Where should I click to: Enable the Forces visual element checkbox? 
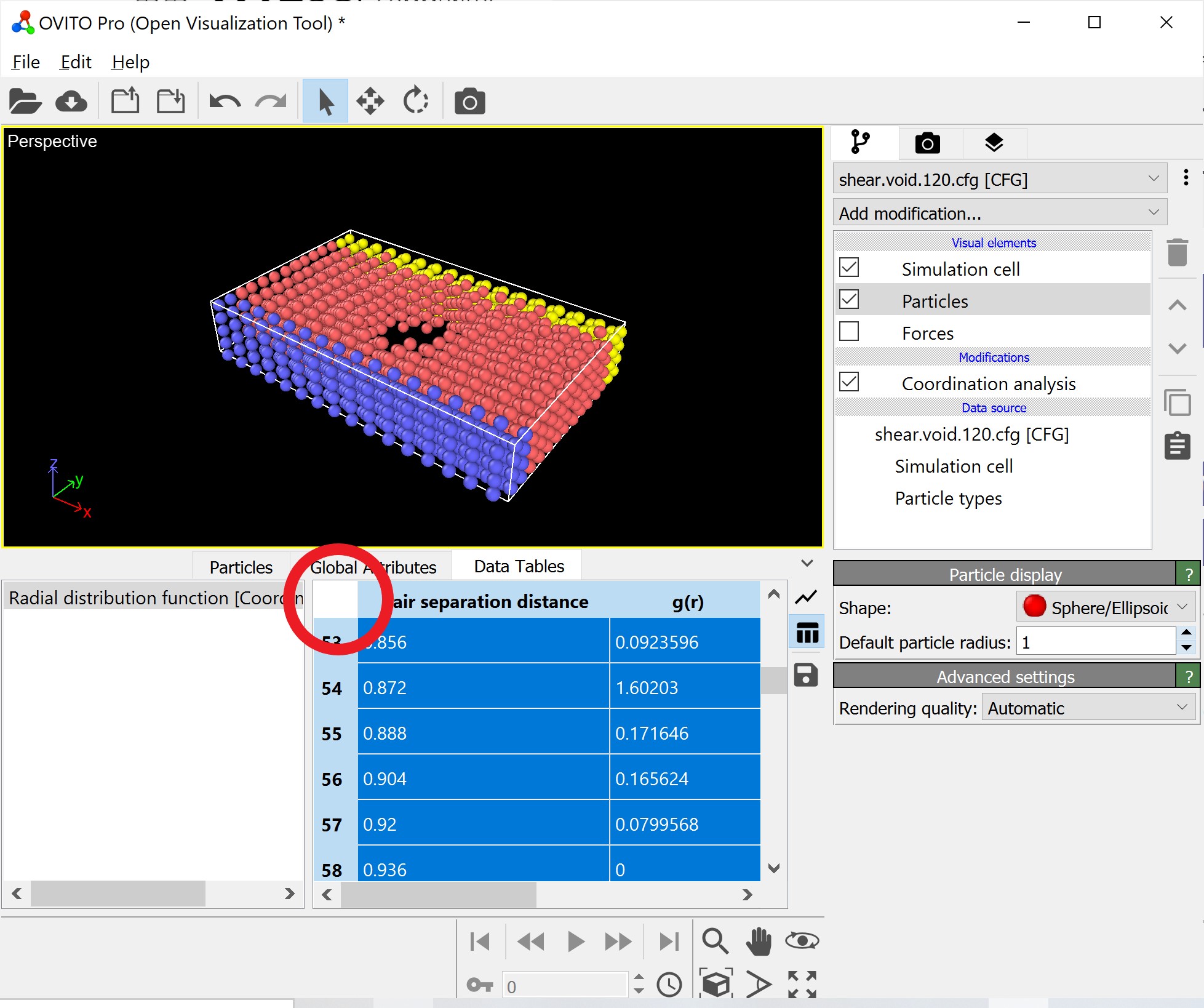point(849,332)
